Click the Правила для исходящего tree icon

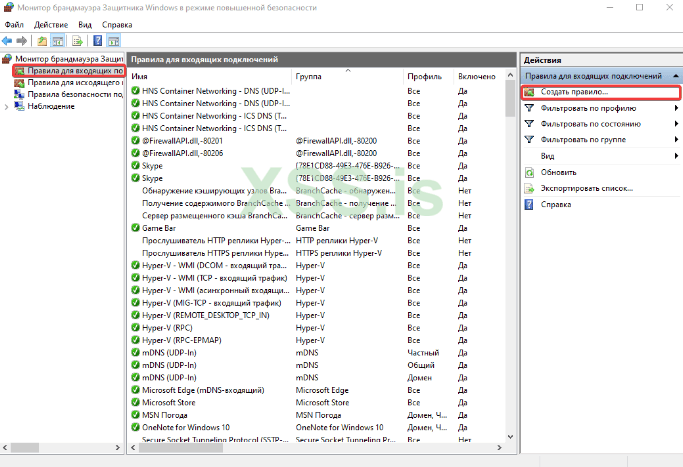(19, 83)
